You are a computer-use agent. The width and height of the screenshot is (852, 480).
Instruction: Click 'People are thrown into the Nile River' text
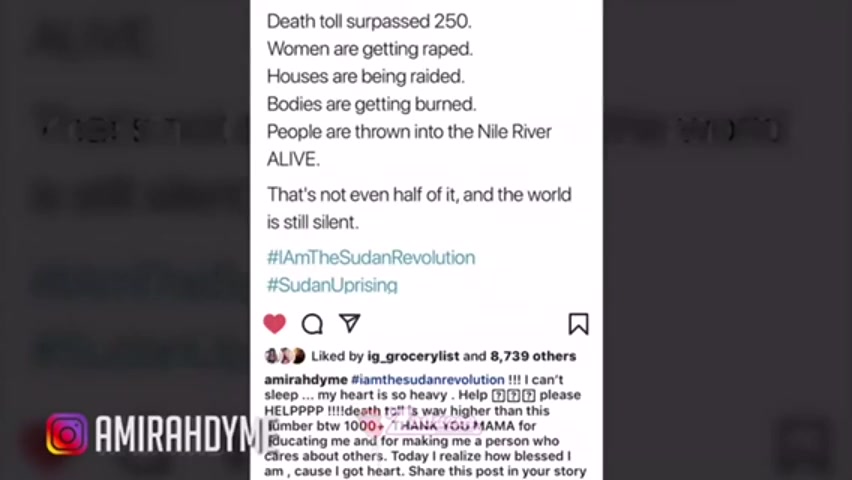pyautogui.click(x=409, y=132)
